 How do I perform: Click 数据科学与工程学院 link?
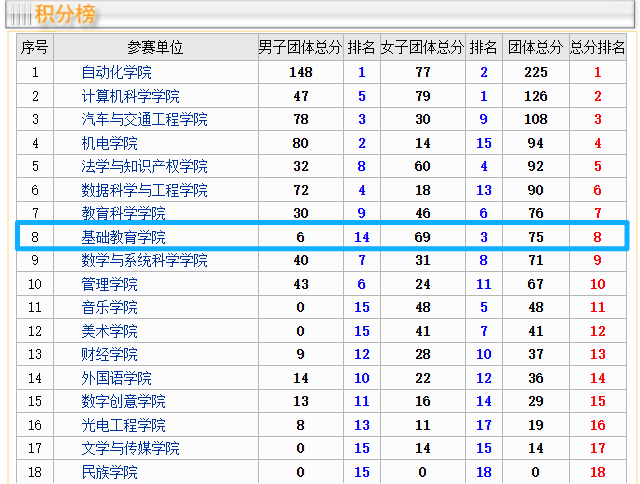point(144,190)
